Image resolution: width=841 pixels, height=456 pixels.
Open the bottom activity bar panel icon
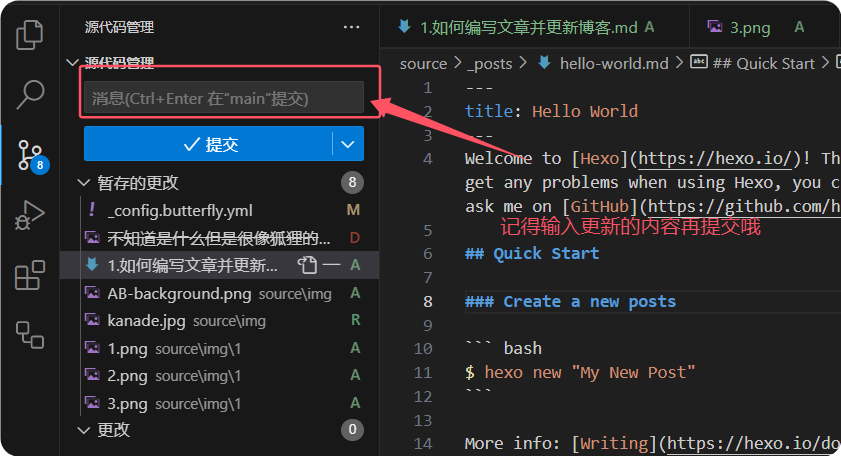pos(29,335)
